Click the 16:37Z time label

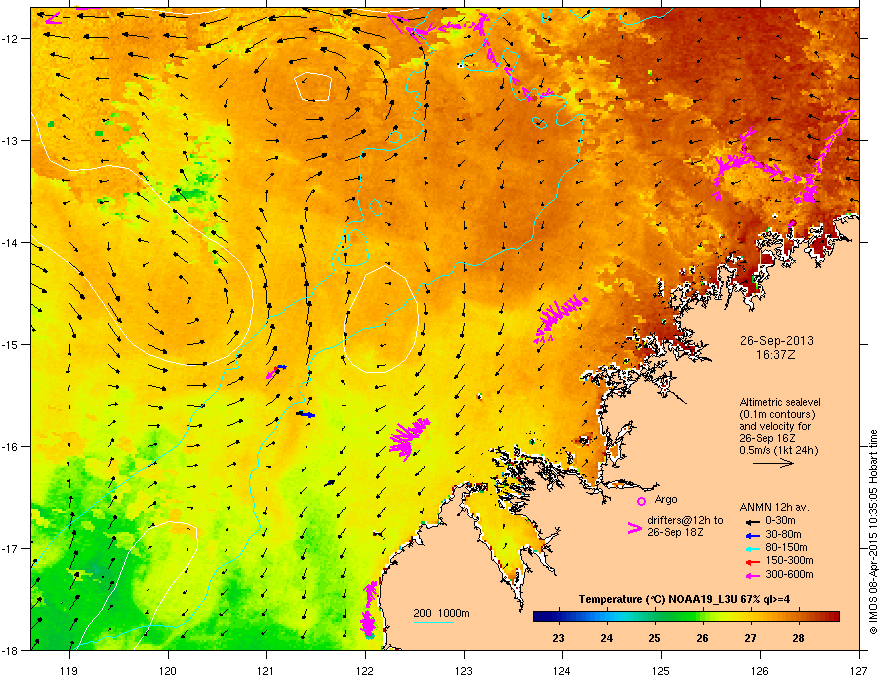pyautogui.click(x=776, y=355)
